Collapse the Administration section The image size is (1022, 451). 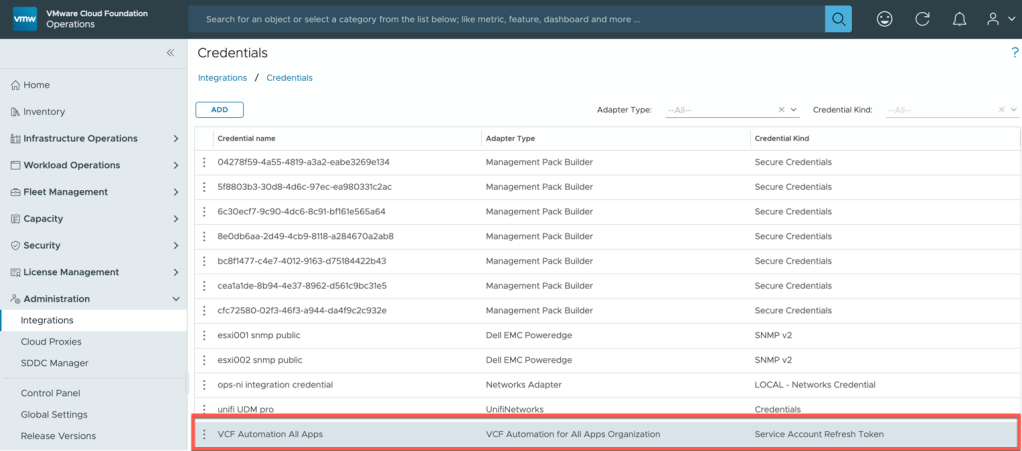[x=176, y=299]
